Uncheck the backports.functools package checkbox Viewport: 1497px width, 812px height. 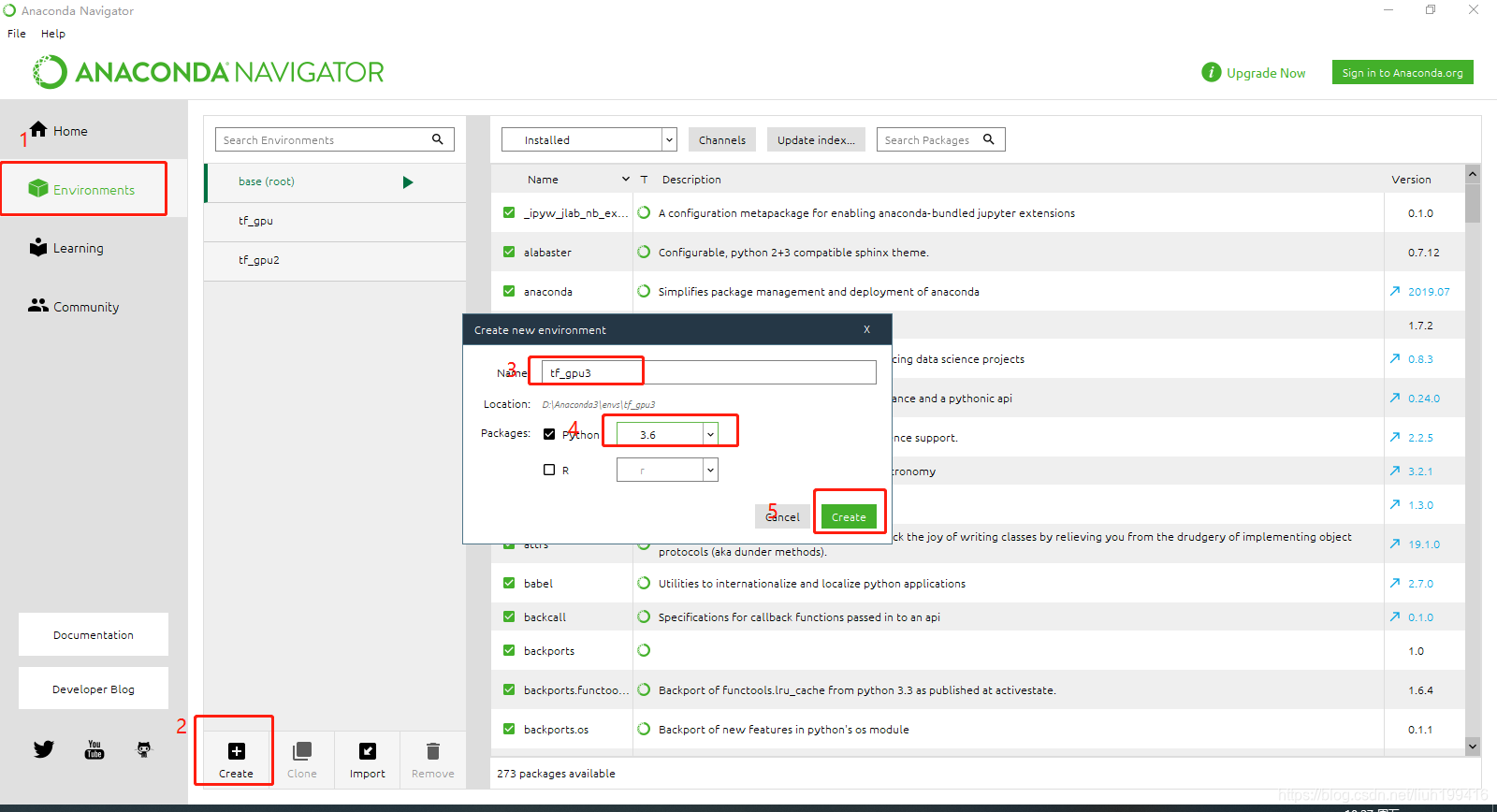click(509, 689)
